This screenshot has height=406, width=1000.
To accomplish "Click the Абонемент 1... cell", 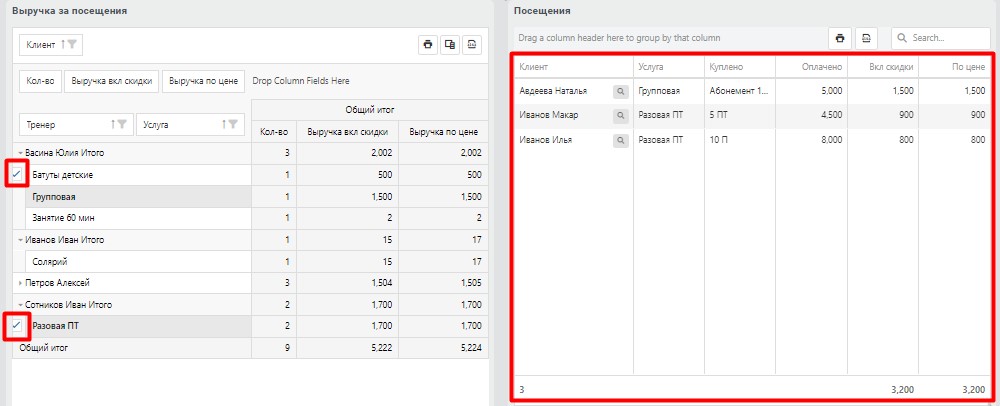I will click(x=740, y=91).
